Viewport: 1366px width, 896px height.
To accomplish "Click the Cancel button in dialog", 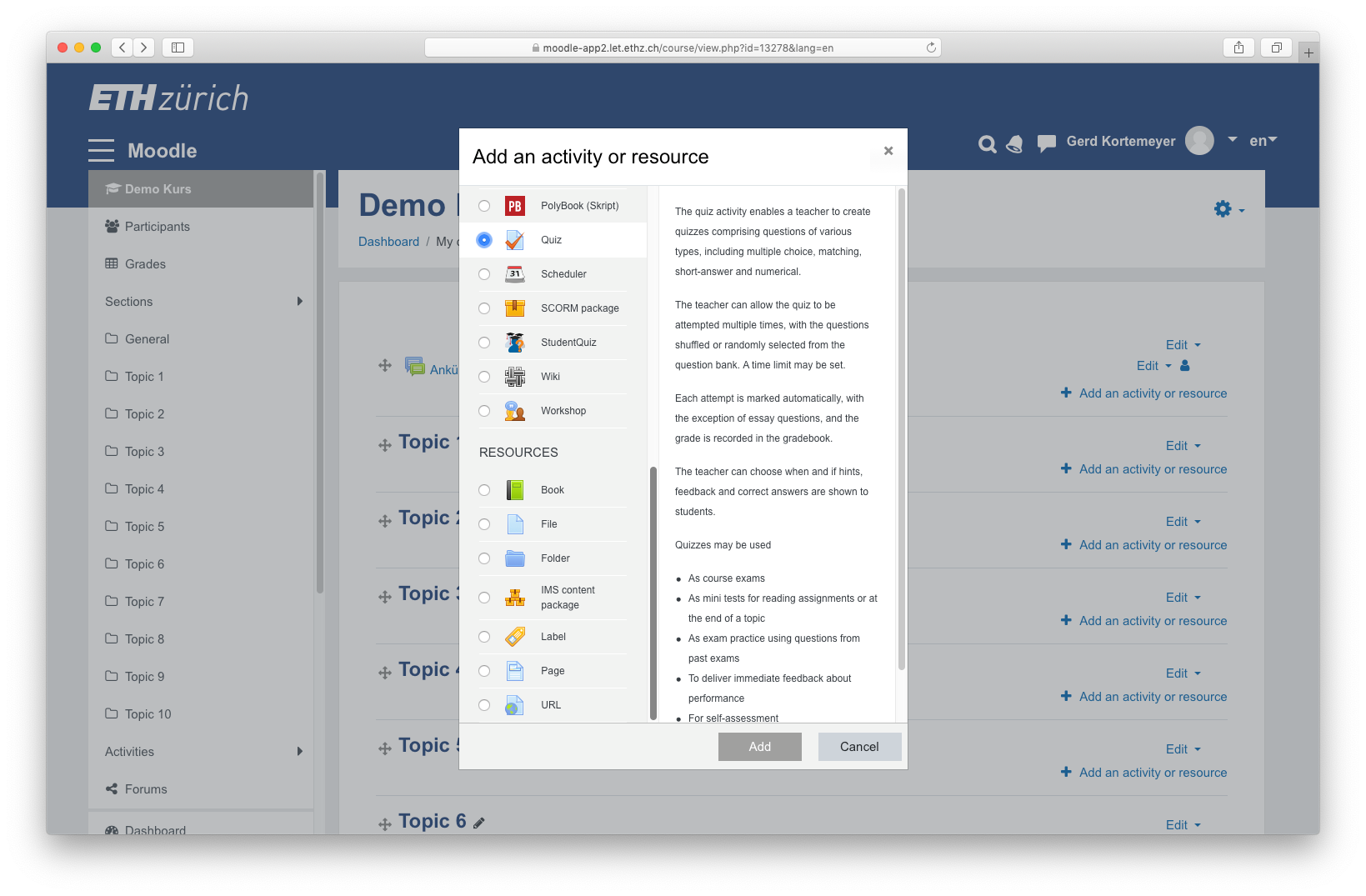I will click(859, 747).
